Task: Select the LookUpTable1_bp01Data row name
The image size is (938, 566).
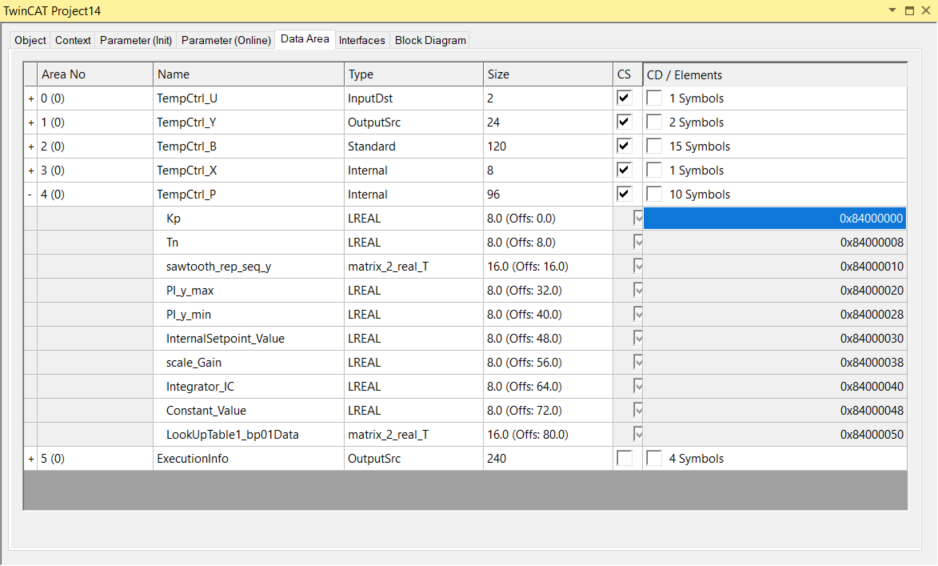Action: 232,435
